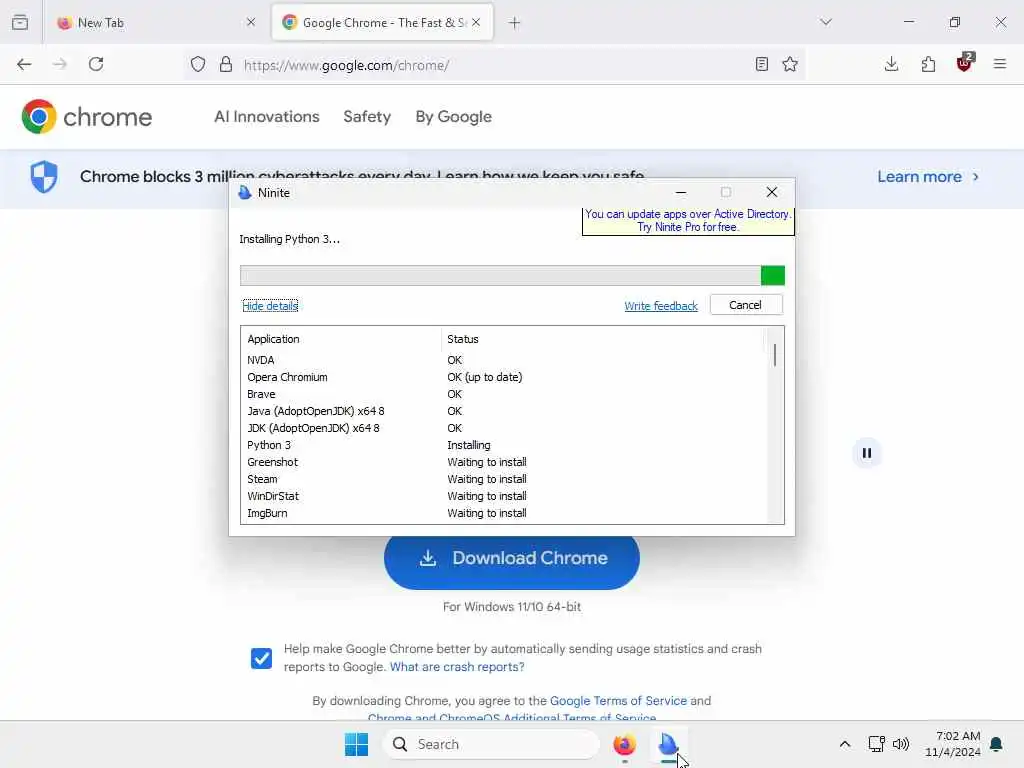Cancel the Ninite installation
This screenshot has width=1024, height=768.
coord(746,305)
